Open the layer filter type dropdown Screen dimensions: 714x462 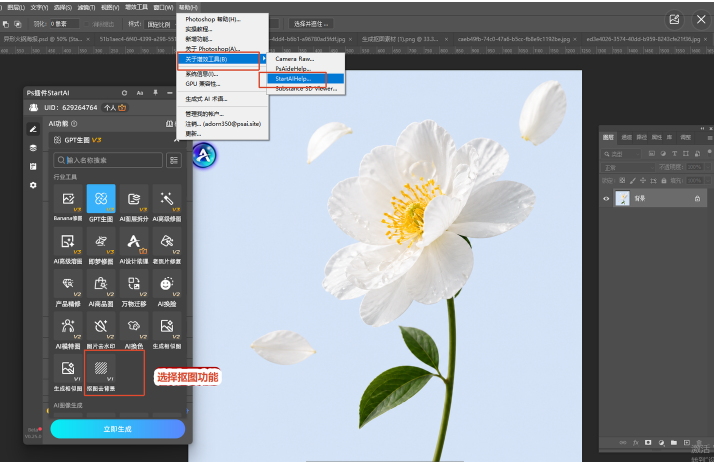click(x=622, y=154)
